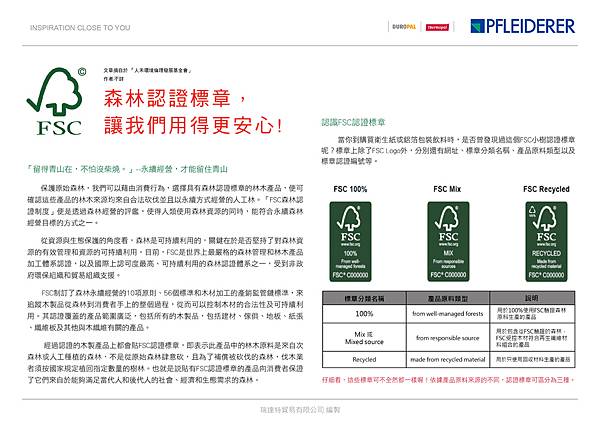Click the table header '說明'
The height and width of the screenshot is (425, 600).
[x=532, y=298]
